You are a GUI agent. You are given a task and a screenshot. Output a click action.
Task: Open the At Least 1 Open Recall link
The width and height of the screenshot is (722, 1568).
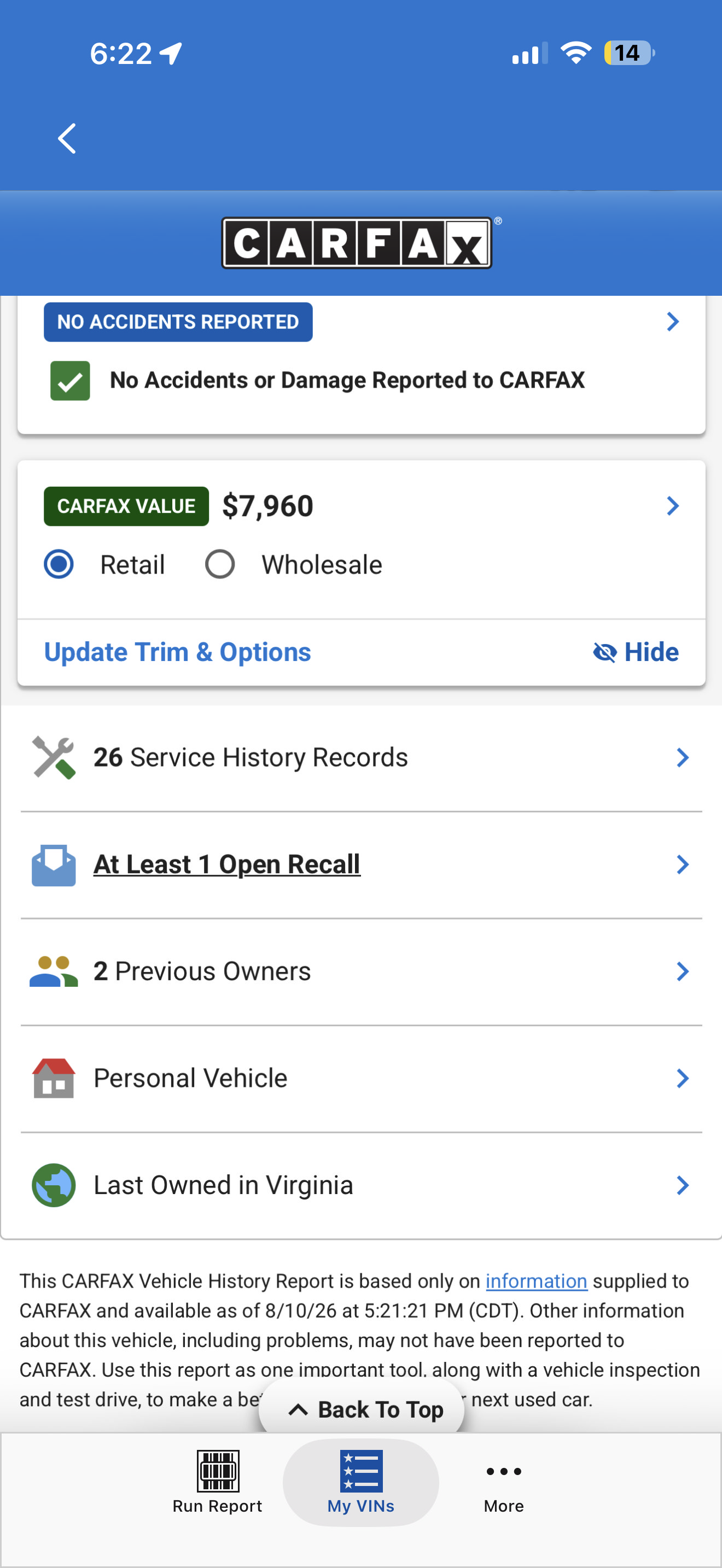tap(227, 865)
